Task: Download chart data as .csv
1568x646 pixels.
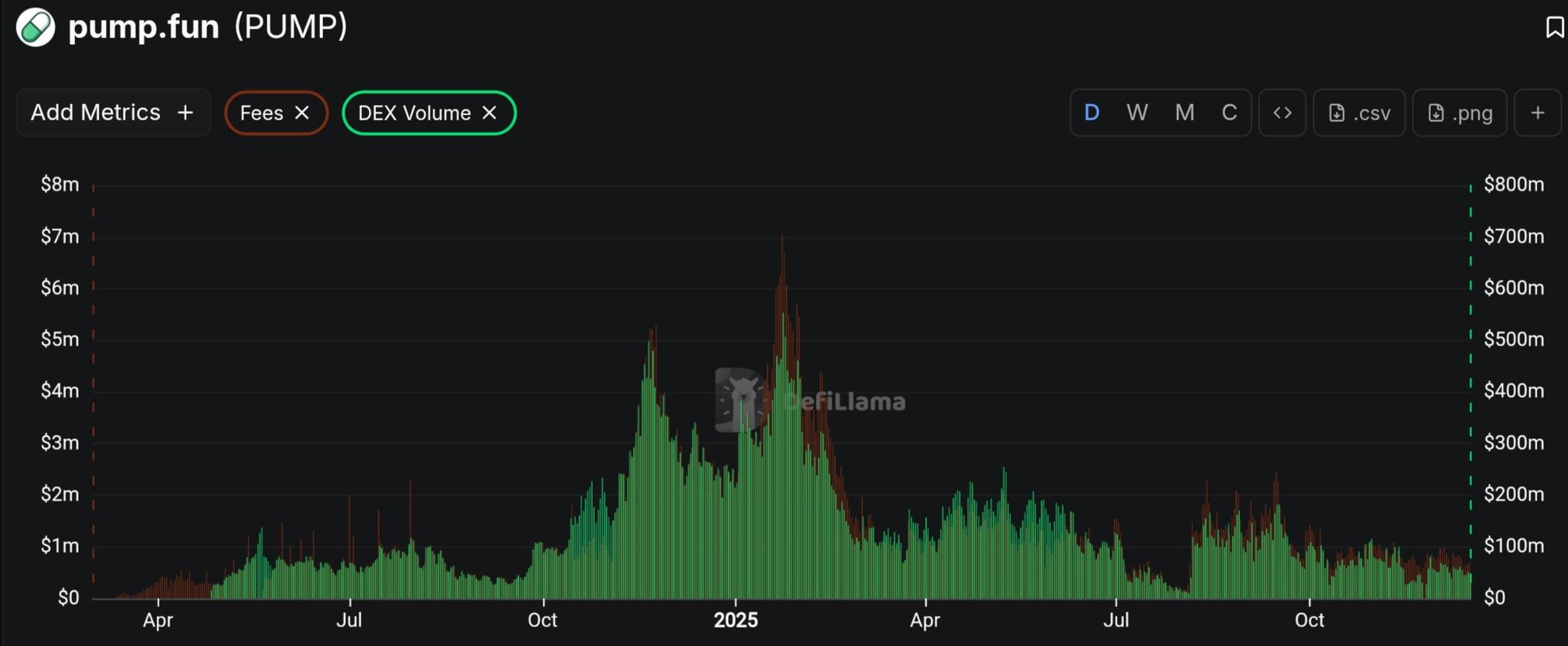Action: point(1359,113)
